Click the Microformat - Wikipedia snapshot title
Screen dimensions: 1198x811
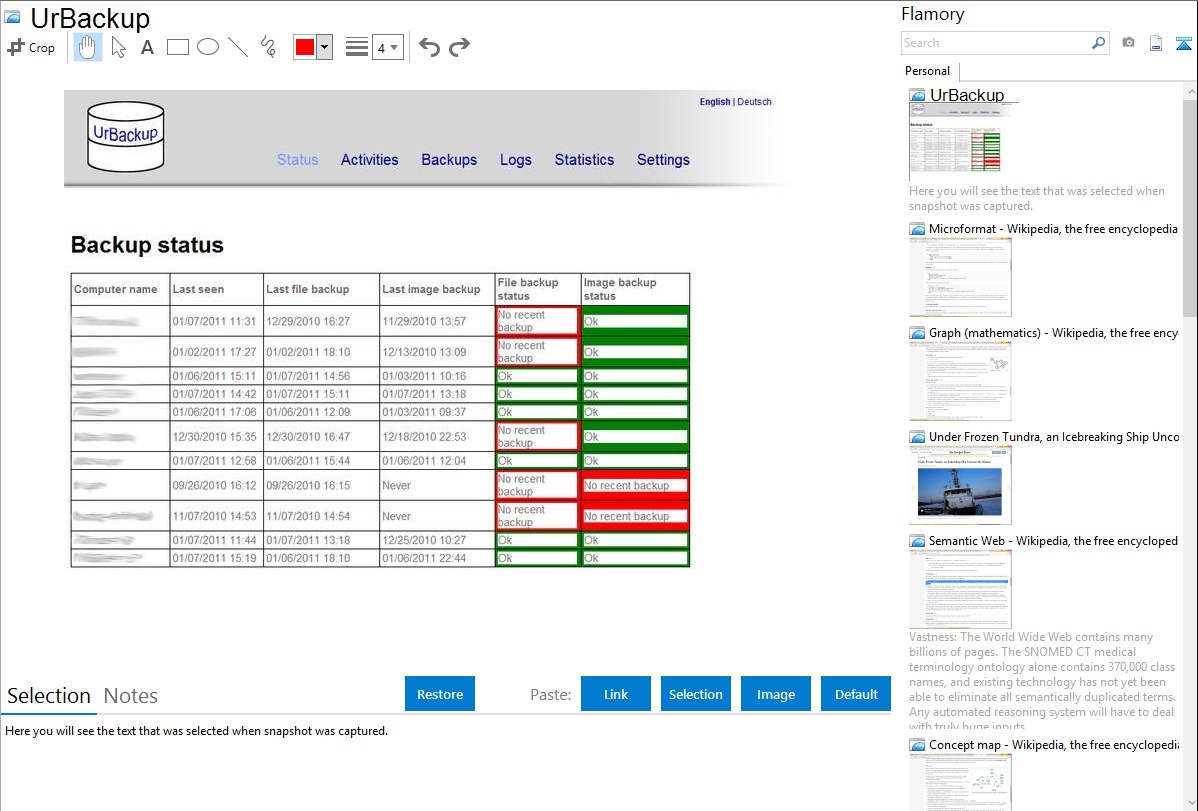1053,229
